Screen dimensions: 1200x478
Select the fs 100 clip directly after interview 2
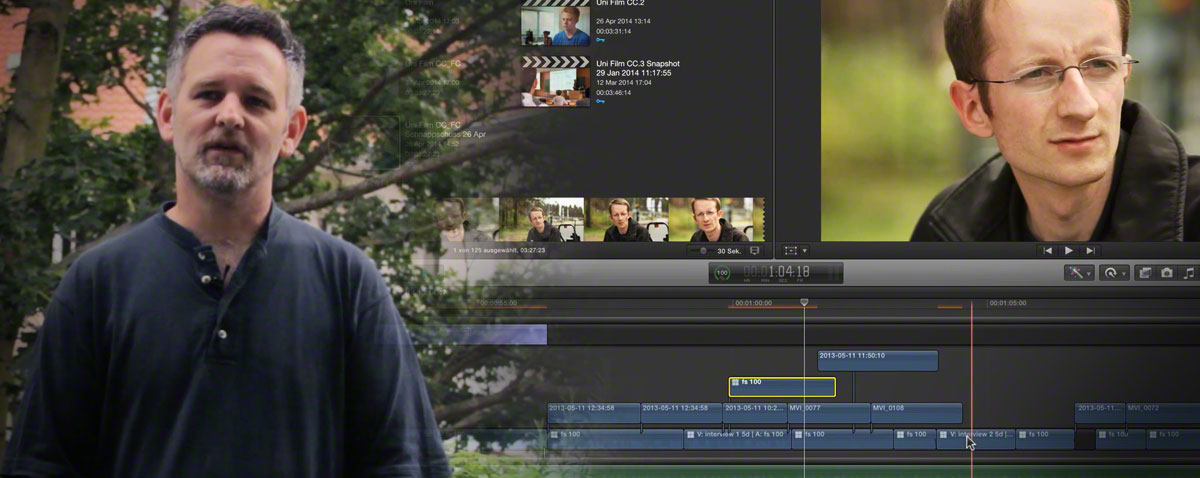pos(1045,439)
